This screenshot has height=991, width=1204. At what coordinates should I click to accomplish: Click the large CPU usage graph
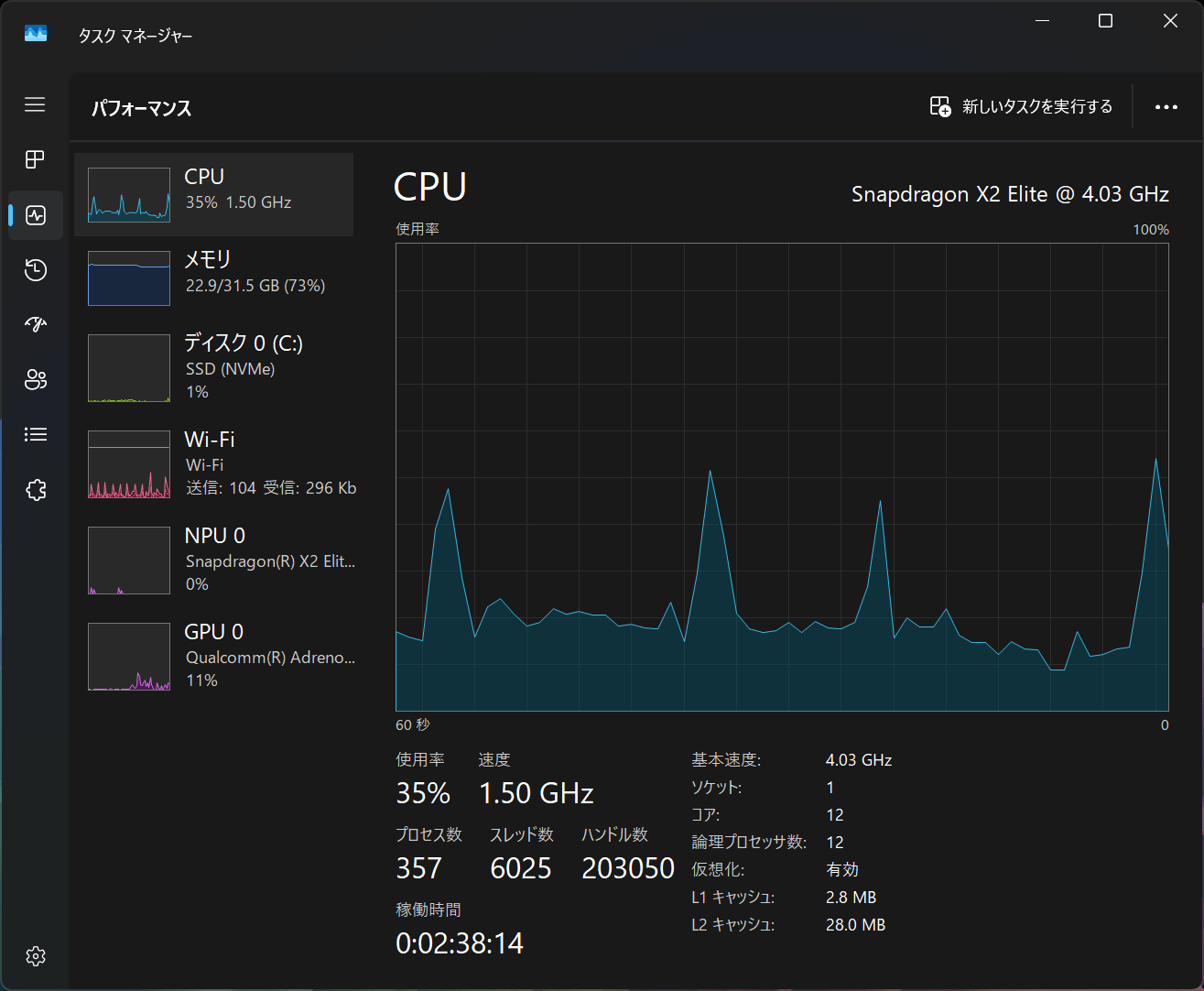[782, 477]
